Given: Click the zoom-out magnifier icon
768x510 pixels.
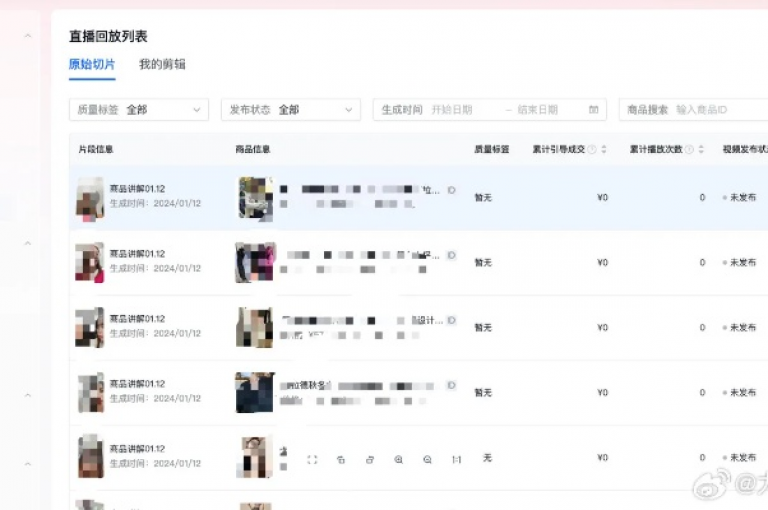Looking at the screenshot, I should 428,460.
